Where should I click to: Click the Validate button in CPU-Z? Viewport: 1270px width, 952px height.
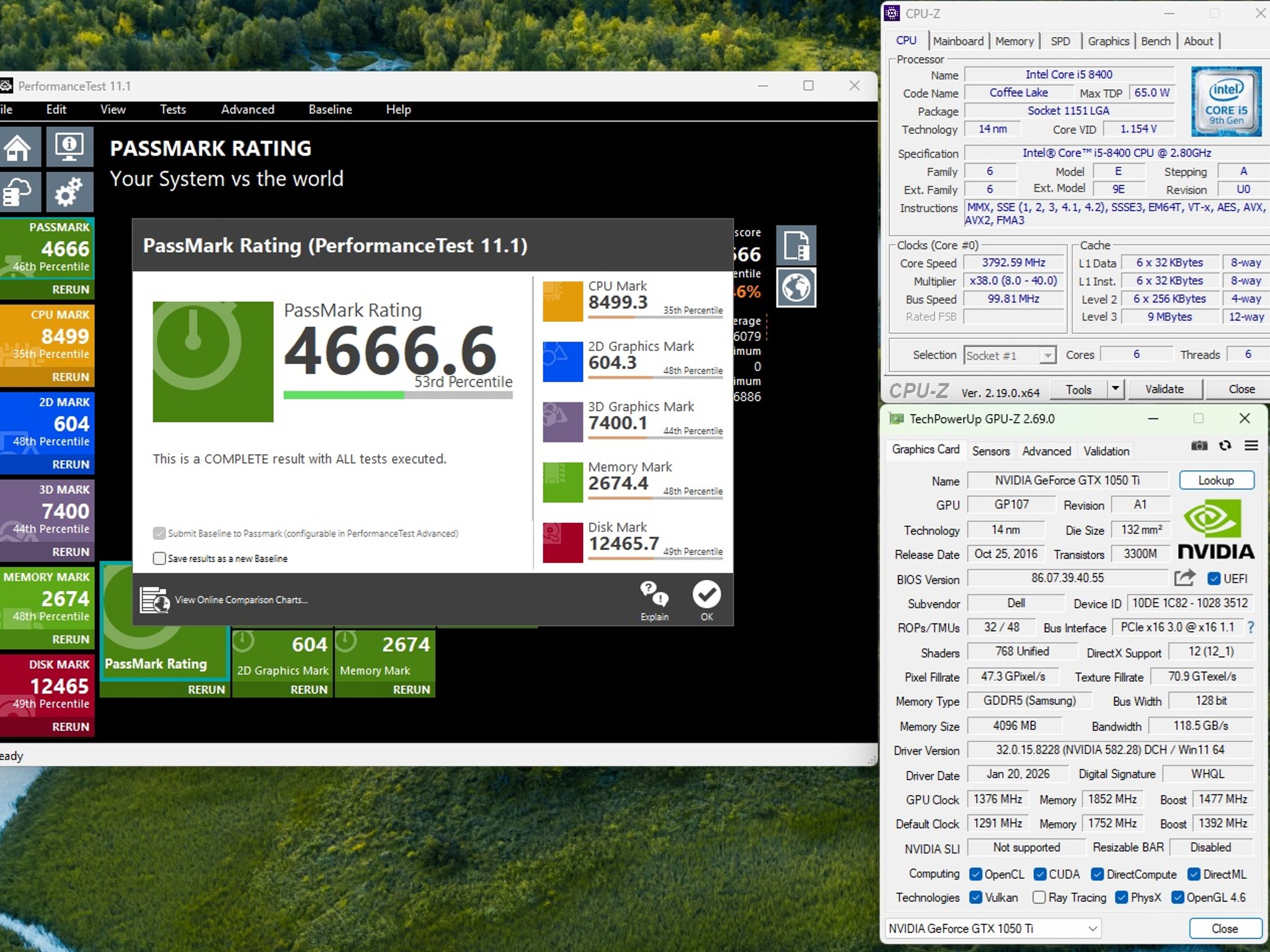click(x=1164, y=389)
